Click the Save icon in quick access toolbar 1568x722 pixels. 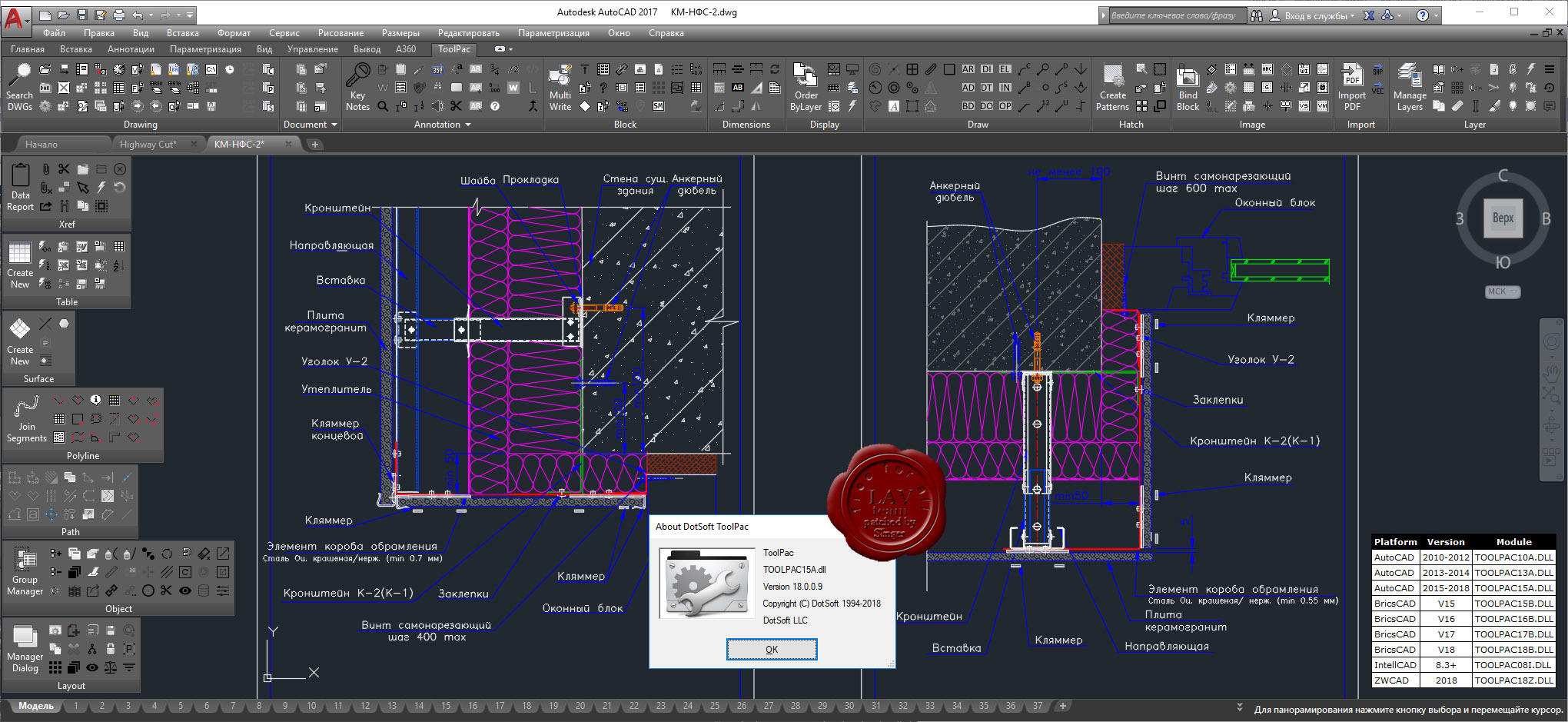point(81,15)
